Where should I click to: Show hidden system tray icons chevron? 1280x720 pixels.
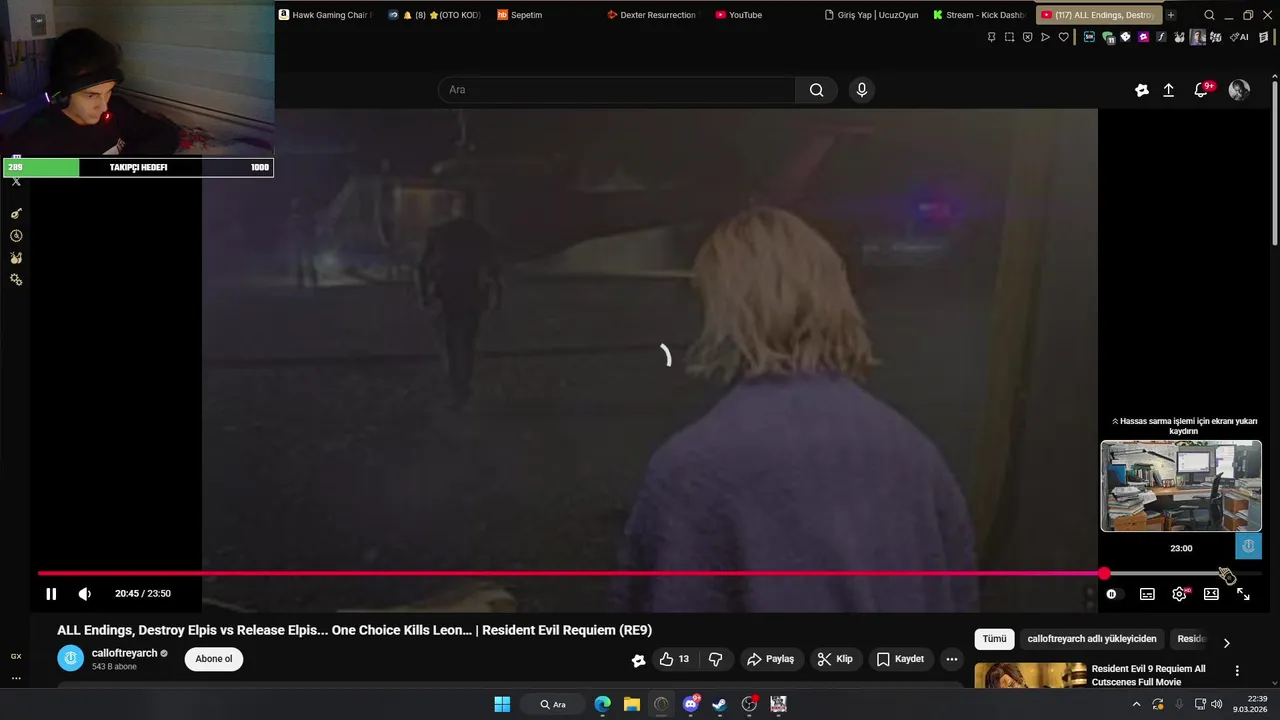[1136, 704]
